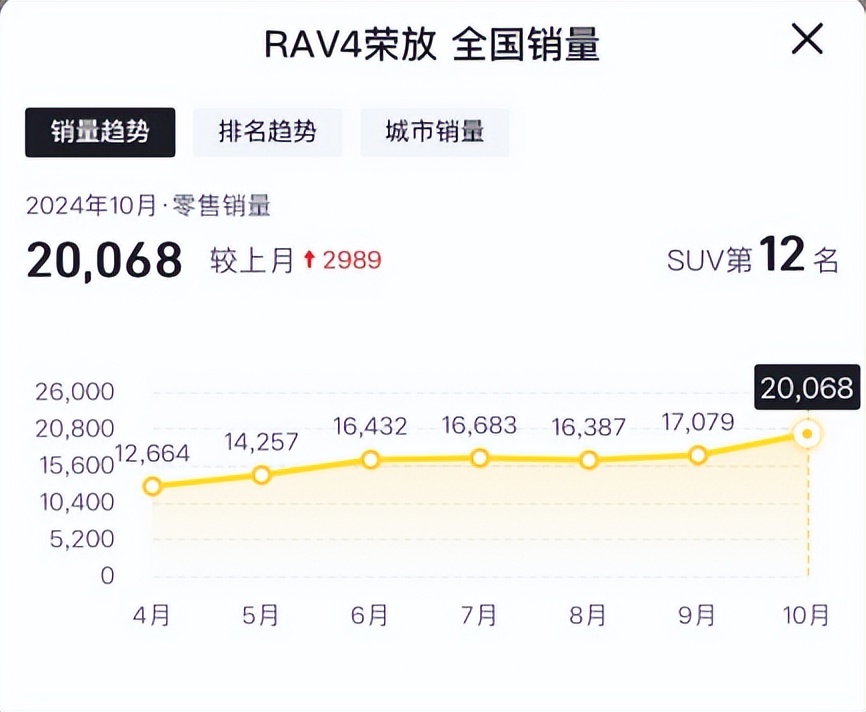
Task: Click the large 20,068 sales figure
Action: pyautogui.click(x=104, y=260)
